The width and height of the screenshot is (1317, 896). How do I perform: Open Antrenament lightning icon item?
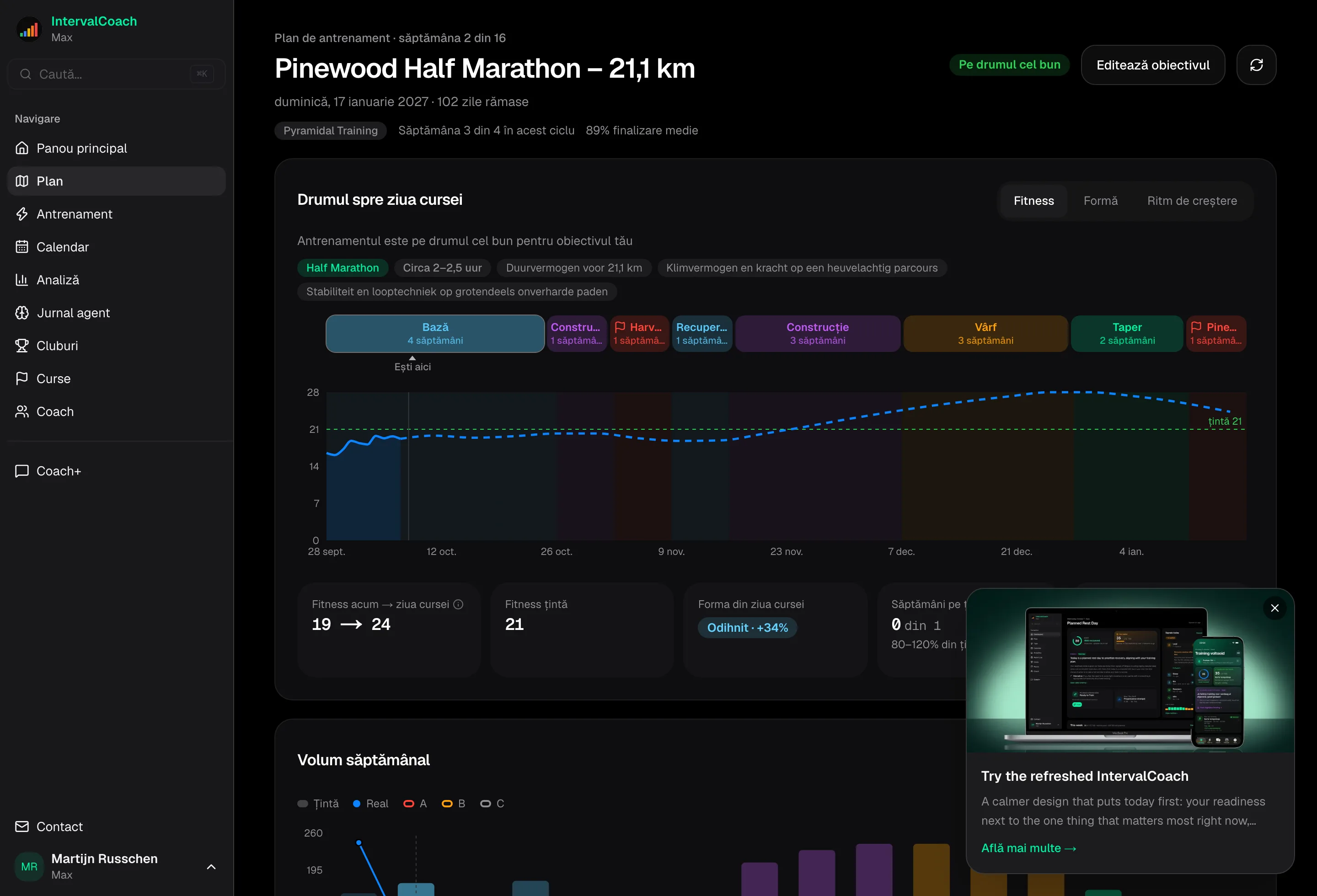[x=22, y=214]
